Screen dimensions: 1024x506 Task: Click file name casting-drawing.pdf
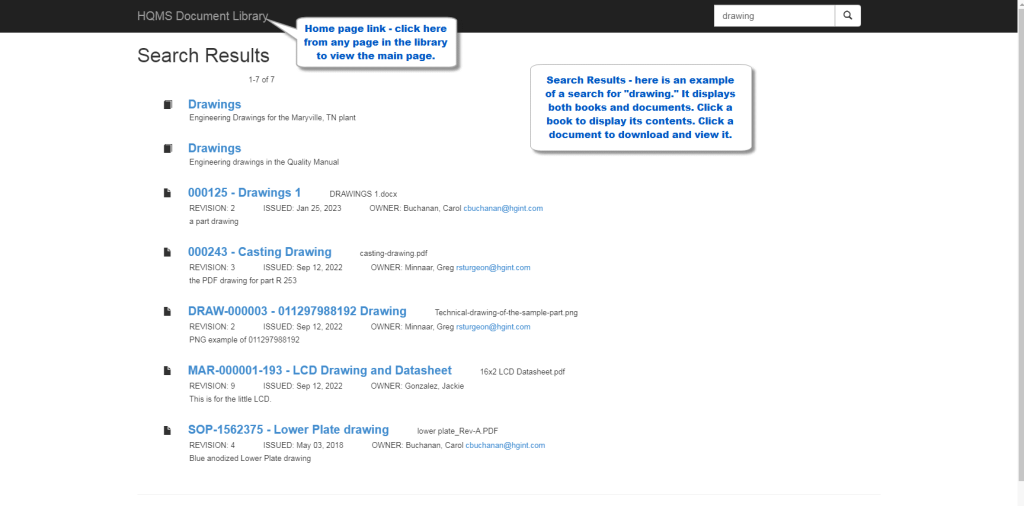(x=393, y=253)
